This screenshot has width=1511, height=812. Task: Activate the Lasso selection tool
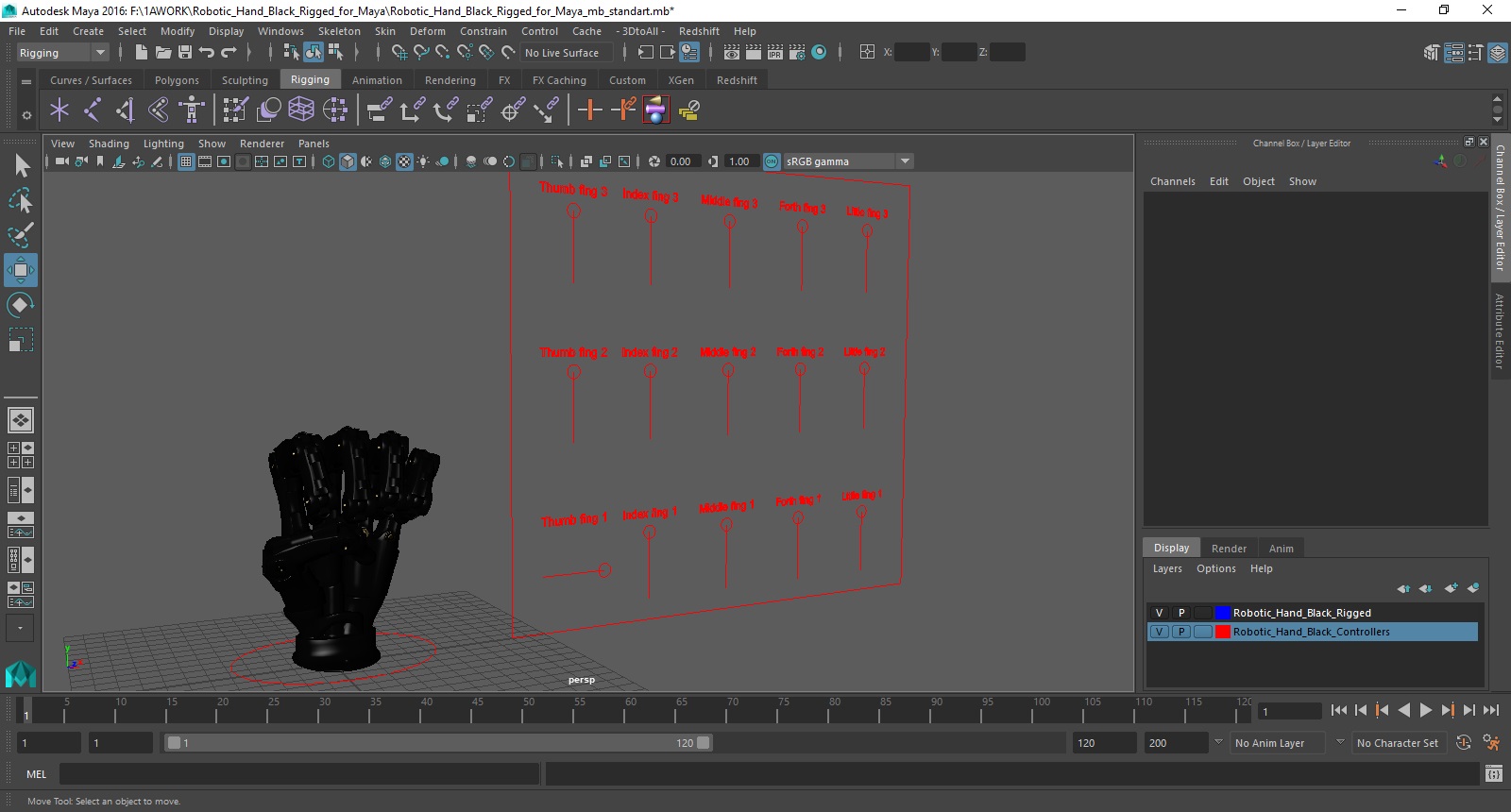tap(21, 200)
